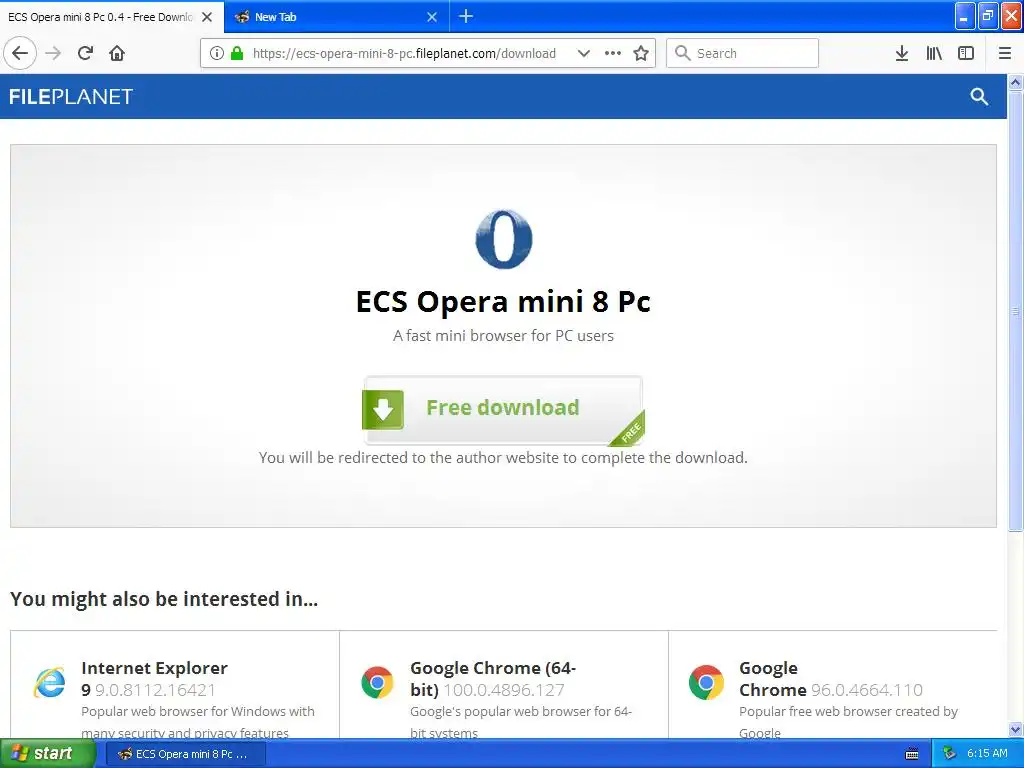Click the 6:15 AM taskbar clock

point(987,754)
